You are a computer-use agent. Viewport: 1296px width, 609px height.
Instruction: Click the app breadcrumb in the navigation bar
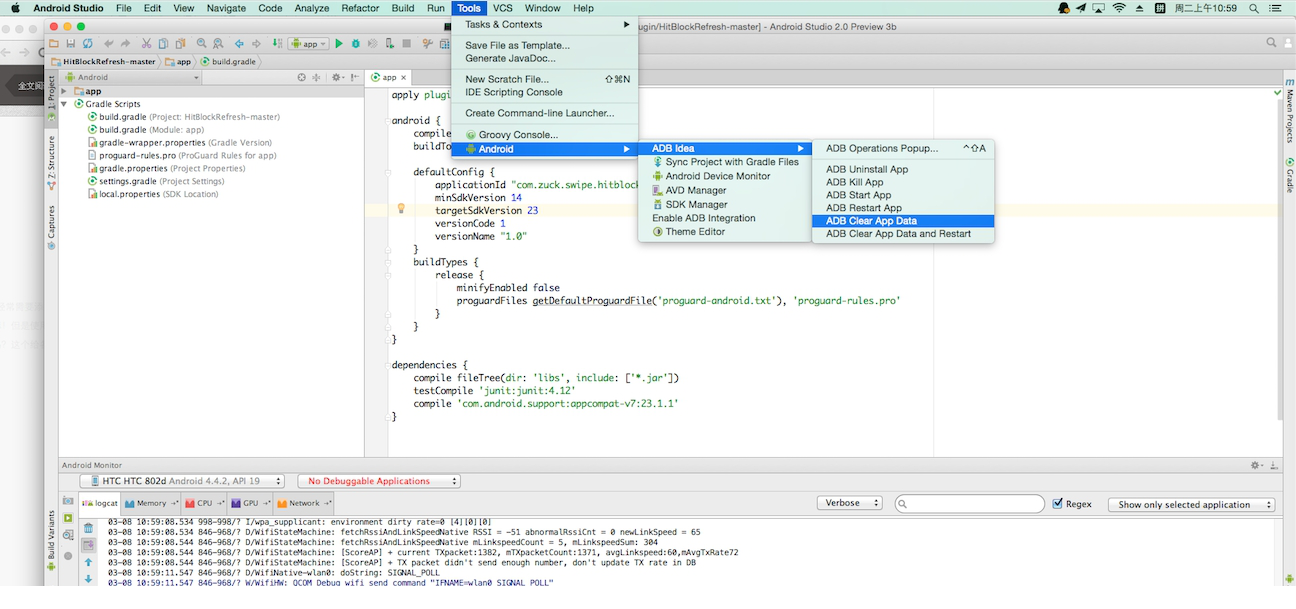178,61
